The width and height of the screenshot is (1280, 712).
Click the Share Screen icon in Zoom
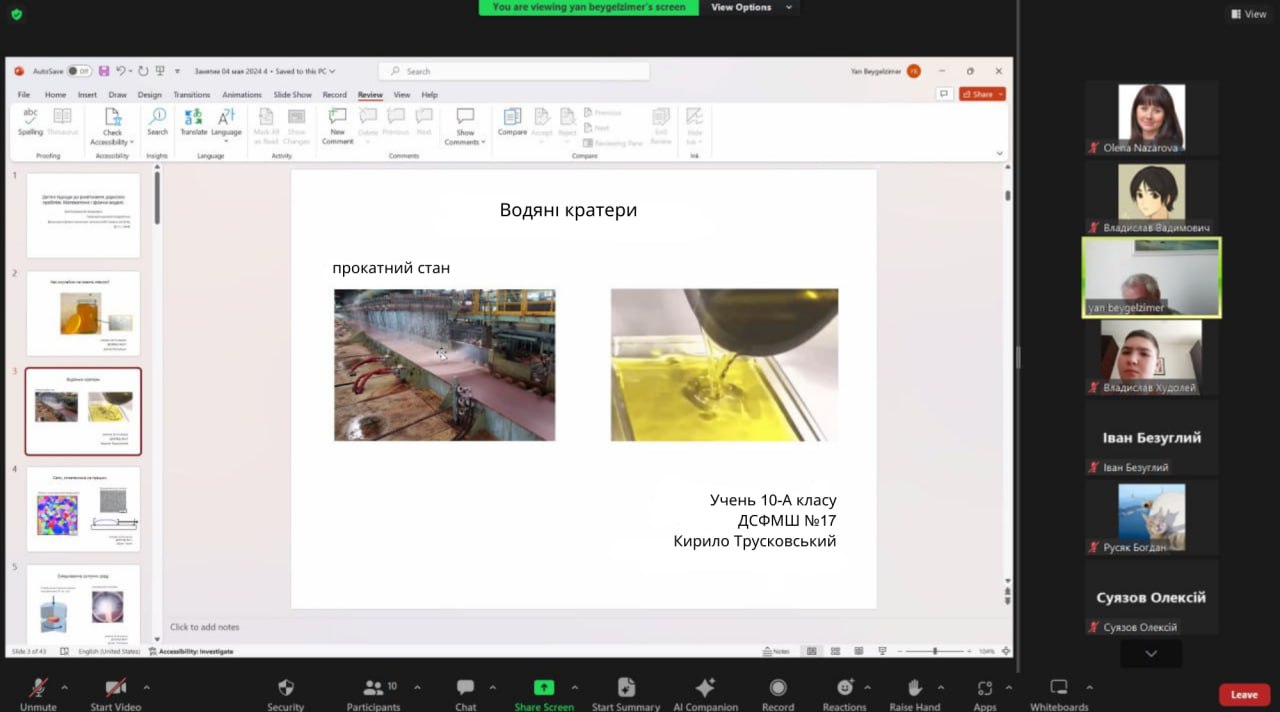tap(544, 688)
